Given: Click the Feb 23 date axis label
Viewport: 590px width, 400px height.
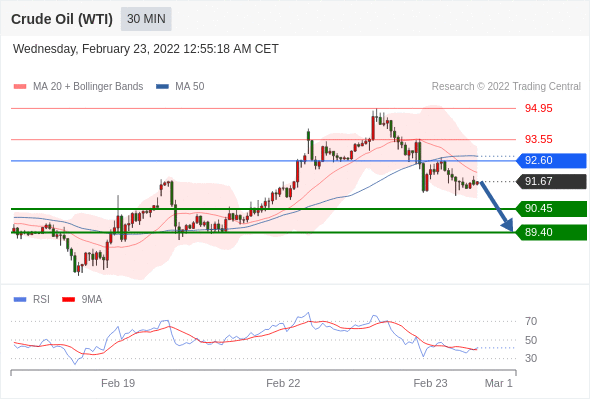Looking at the screenshot, I should 430,383.
